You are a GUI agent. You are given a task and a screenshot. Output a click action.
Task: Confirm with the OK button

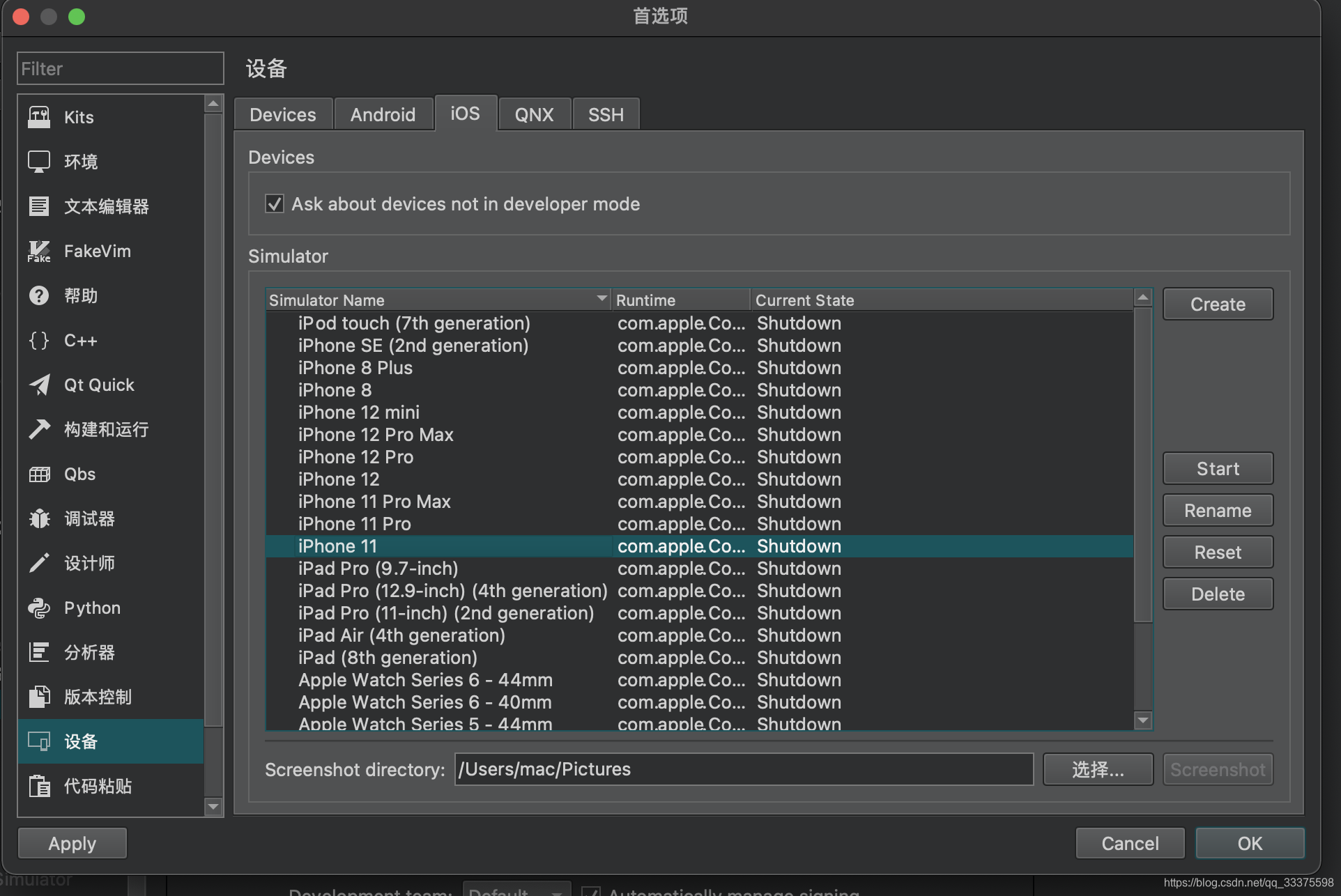(1250, 844)
